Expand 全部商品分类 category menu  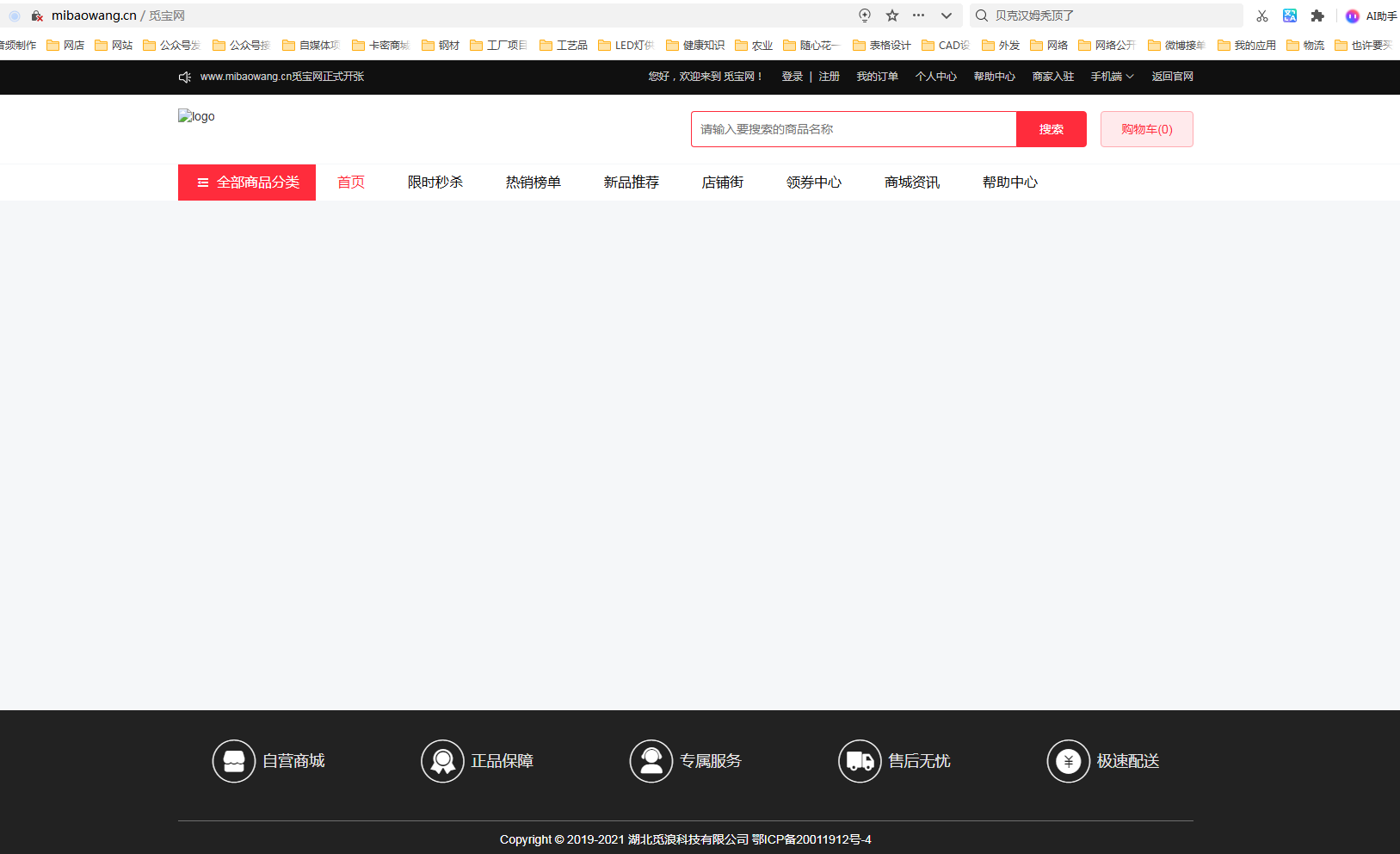[247, 183]
